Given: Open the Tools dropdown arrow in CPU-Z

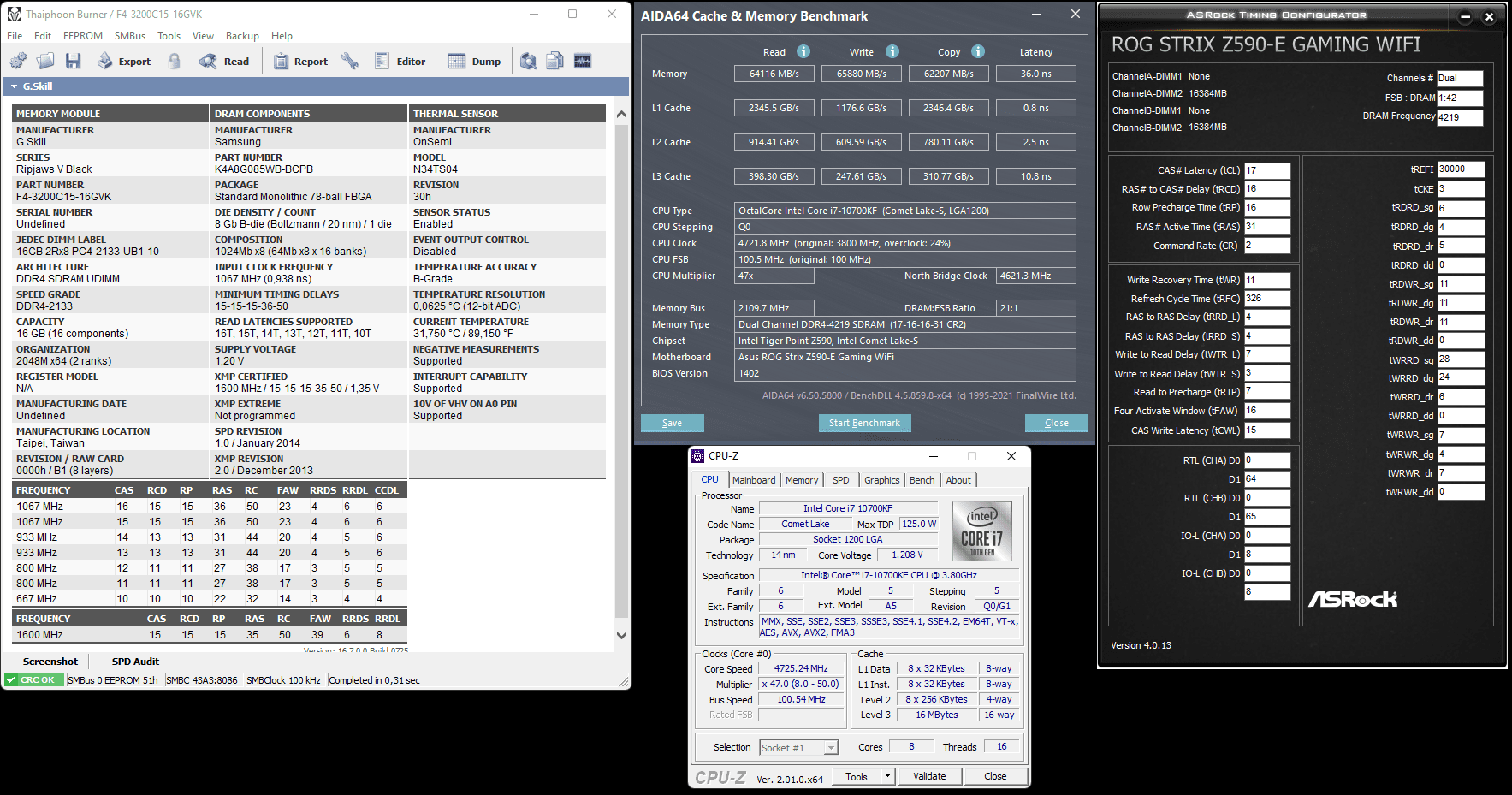Looking at the screenshot, I should (x=887, y=776).
